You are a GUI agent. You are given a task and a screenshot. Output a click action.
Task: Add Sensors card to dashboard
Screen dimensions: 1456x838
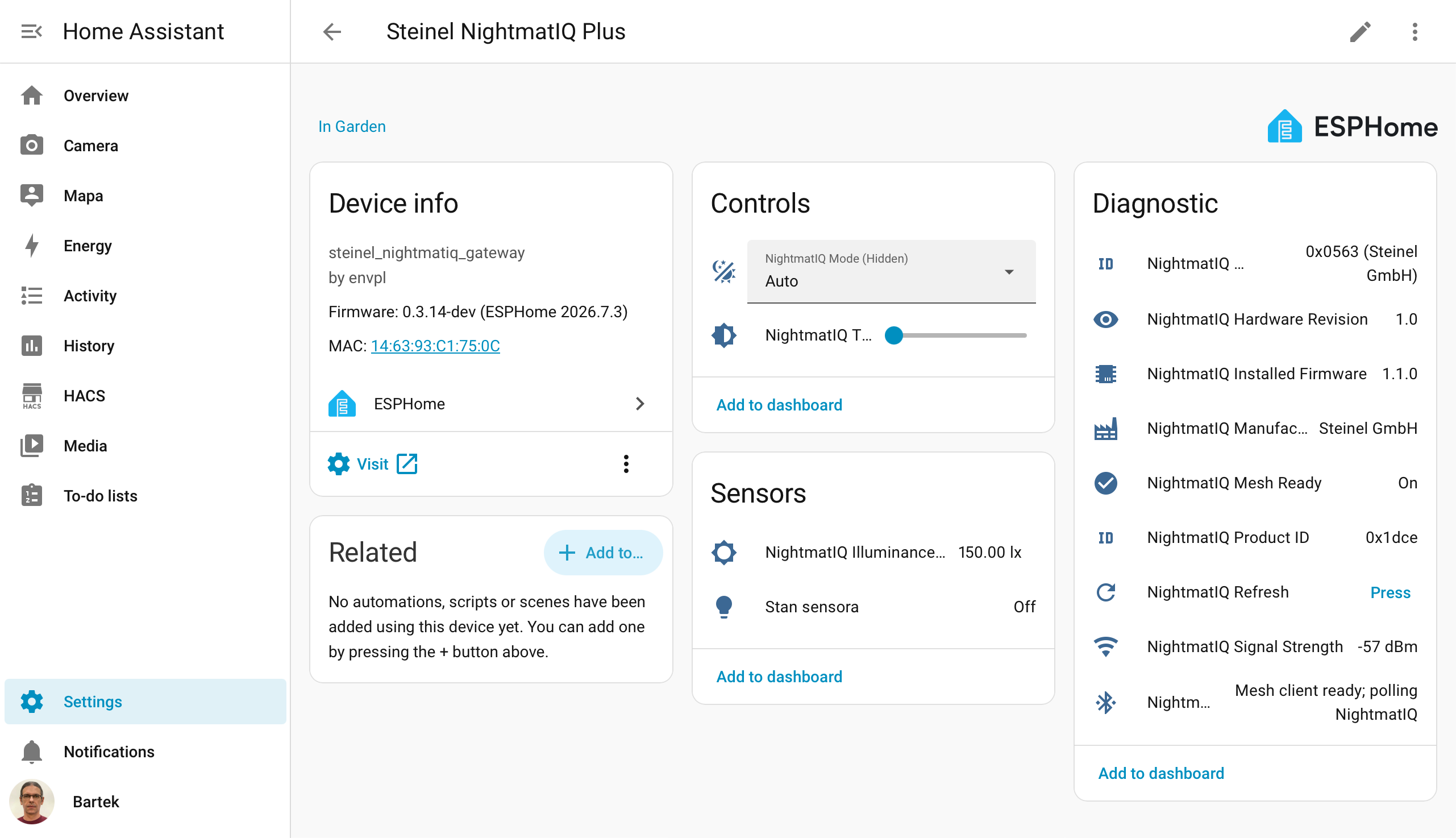pyautogui.click(x=779, y=677)
